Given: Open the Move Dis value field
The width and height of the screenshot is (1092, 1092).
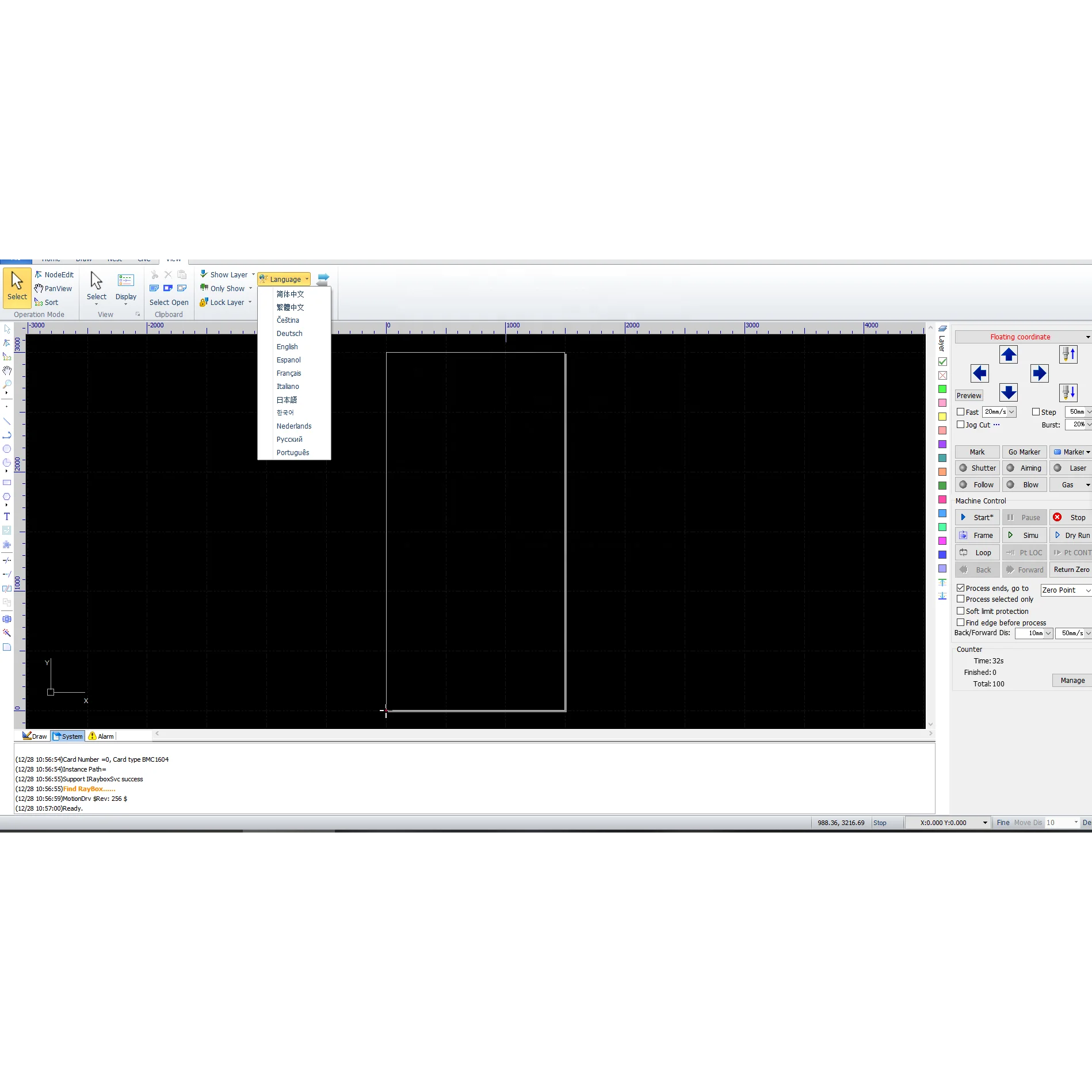Looking at the screenshot, I should pyautogui.click(x=1062, y=823).
